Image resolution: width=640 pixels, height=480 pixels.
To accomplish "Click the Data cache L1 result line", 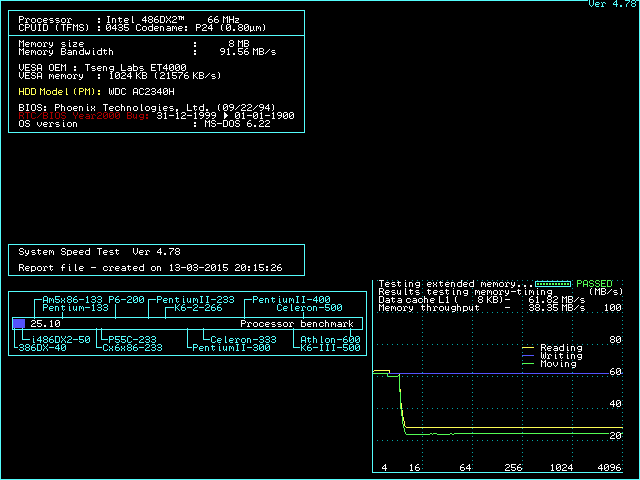I will tap(482, 300).
